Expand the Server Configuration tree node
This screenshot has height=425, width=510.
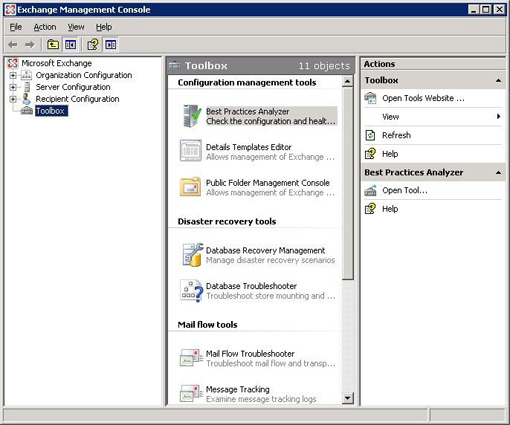click(13, 87)
